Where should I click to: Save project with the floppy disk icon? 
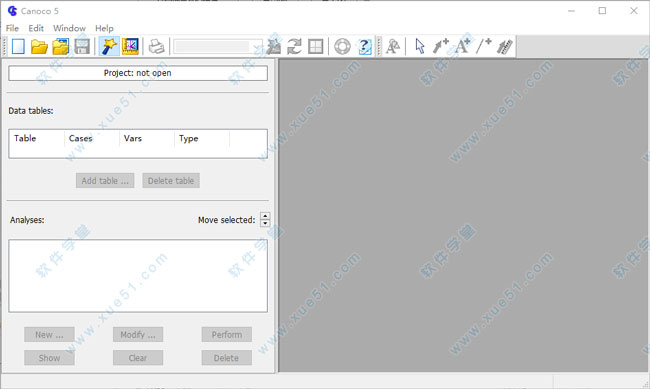(x=82, y=46)
